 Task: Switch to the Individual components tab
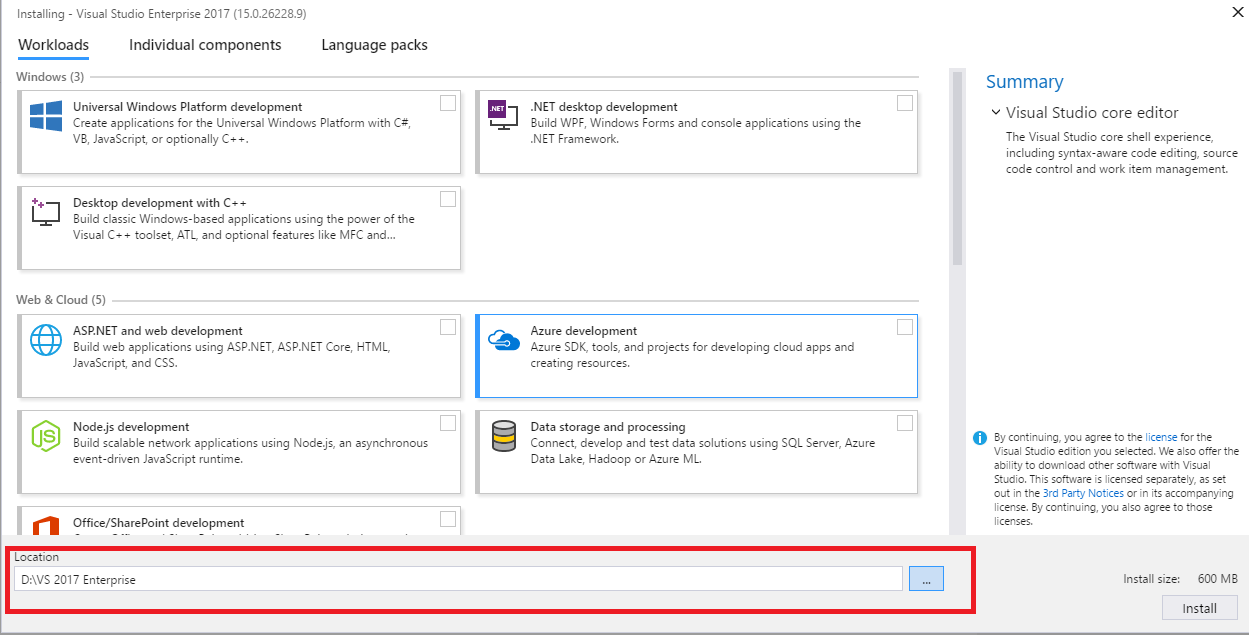click(x=205, y=45)
